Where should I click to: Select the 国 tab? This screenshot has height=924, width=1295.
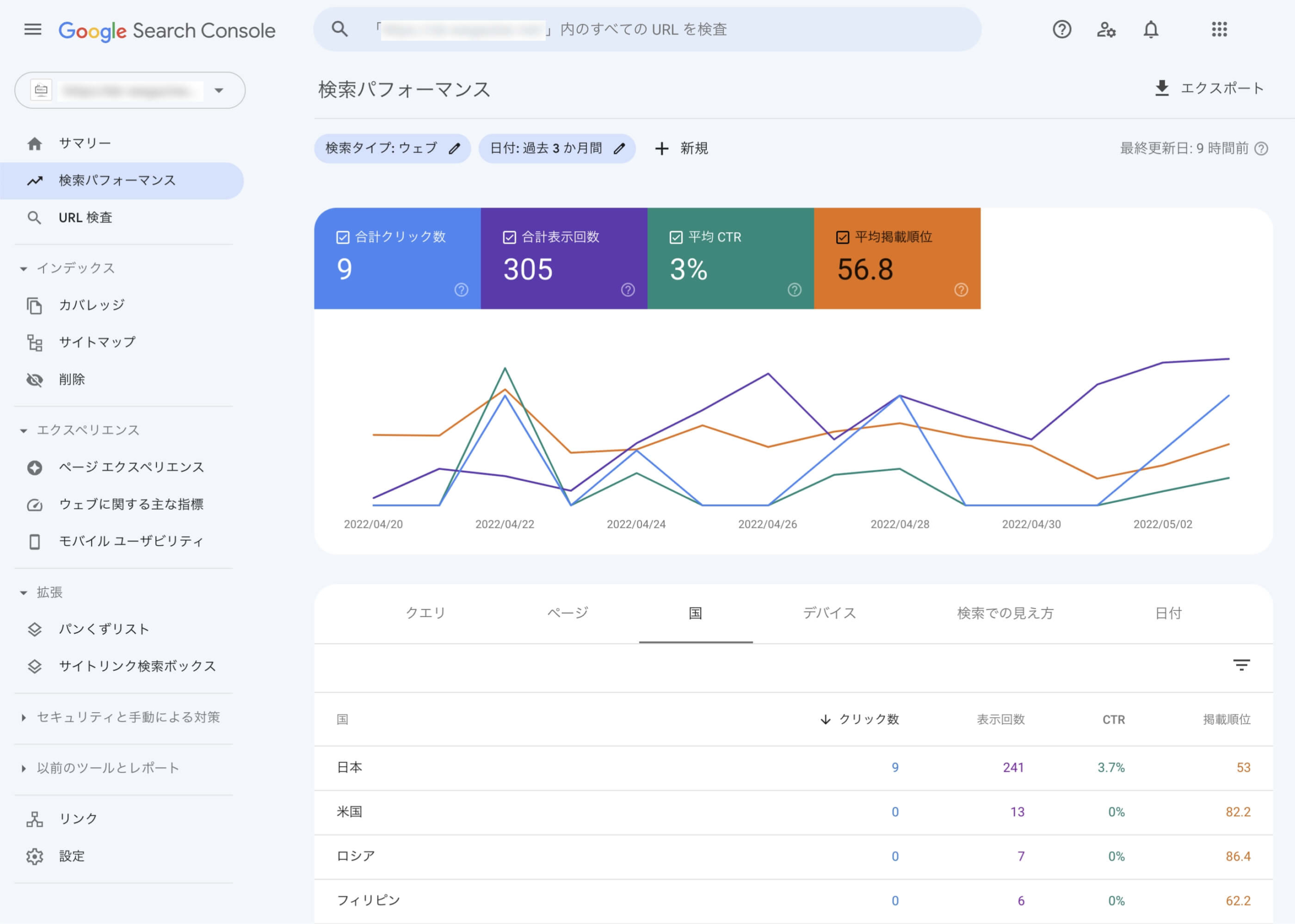point(695,613)
